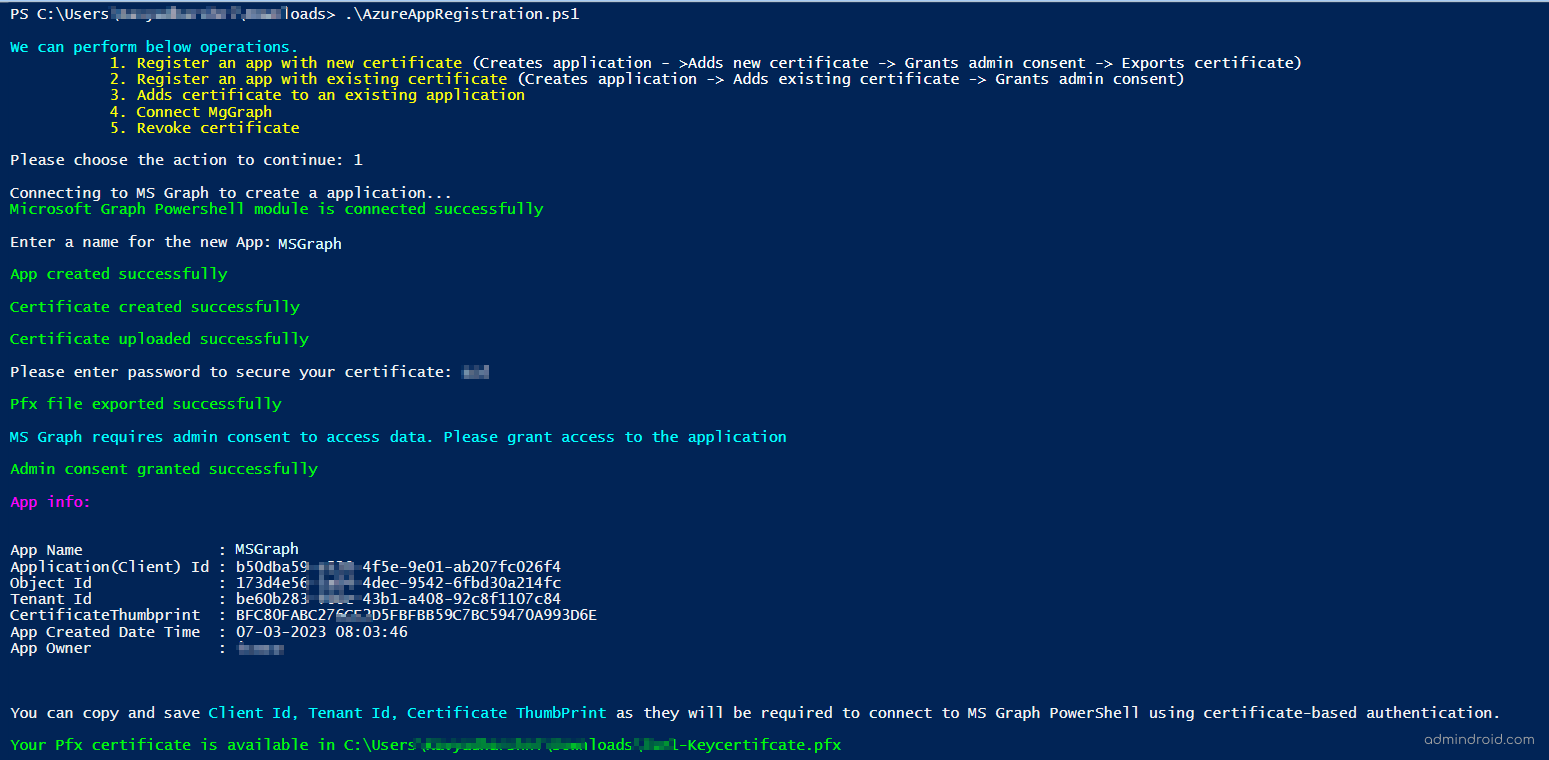
Task: Click 'Admin consent granted successfully' line
Action: (x=164, y=469)
